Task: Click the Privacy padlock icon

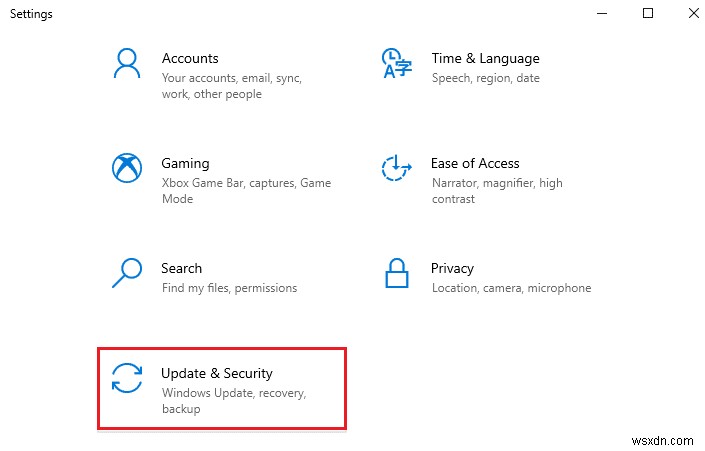Action: 397,274
